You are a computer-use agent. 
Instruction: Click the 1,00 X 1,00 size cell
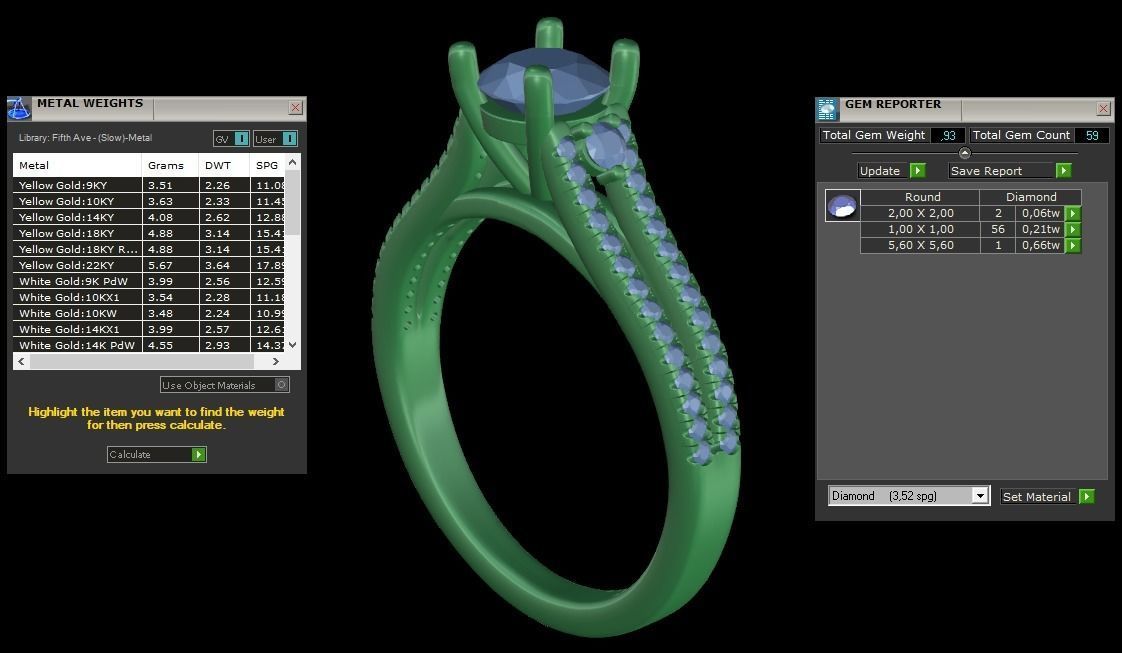pyautogui.click(x=920, y=229)
